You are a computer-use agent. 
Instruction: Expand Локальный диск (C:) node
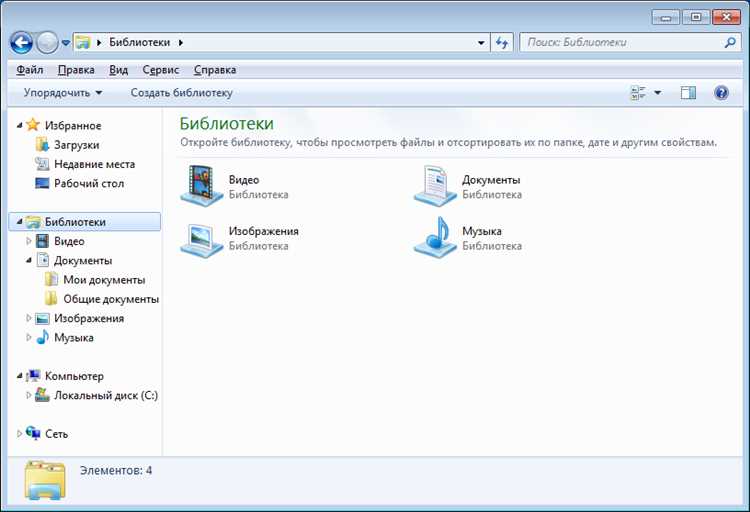29,395
